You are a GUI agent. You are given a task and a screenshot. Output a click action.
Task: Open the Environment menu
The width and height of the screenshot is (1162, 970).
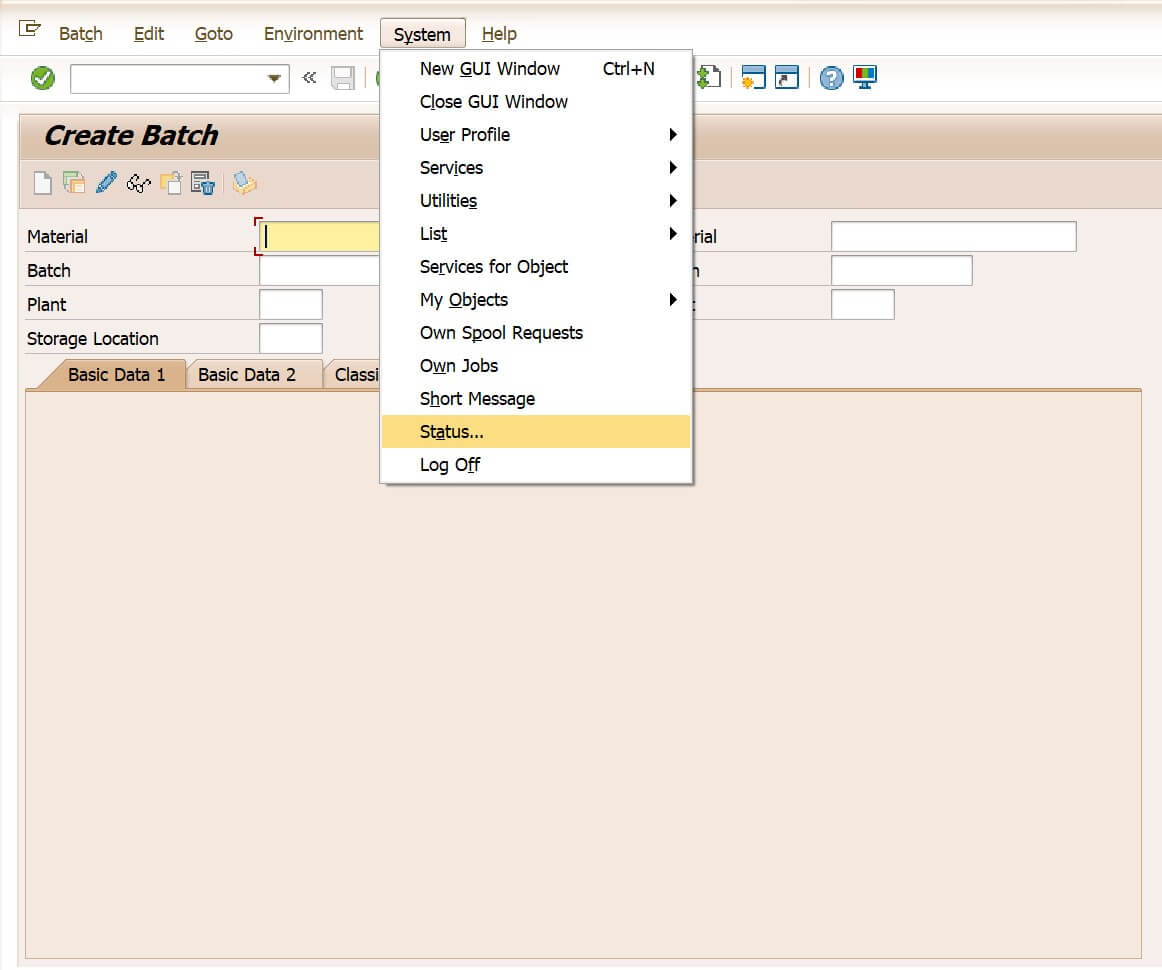point(313,33)
